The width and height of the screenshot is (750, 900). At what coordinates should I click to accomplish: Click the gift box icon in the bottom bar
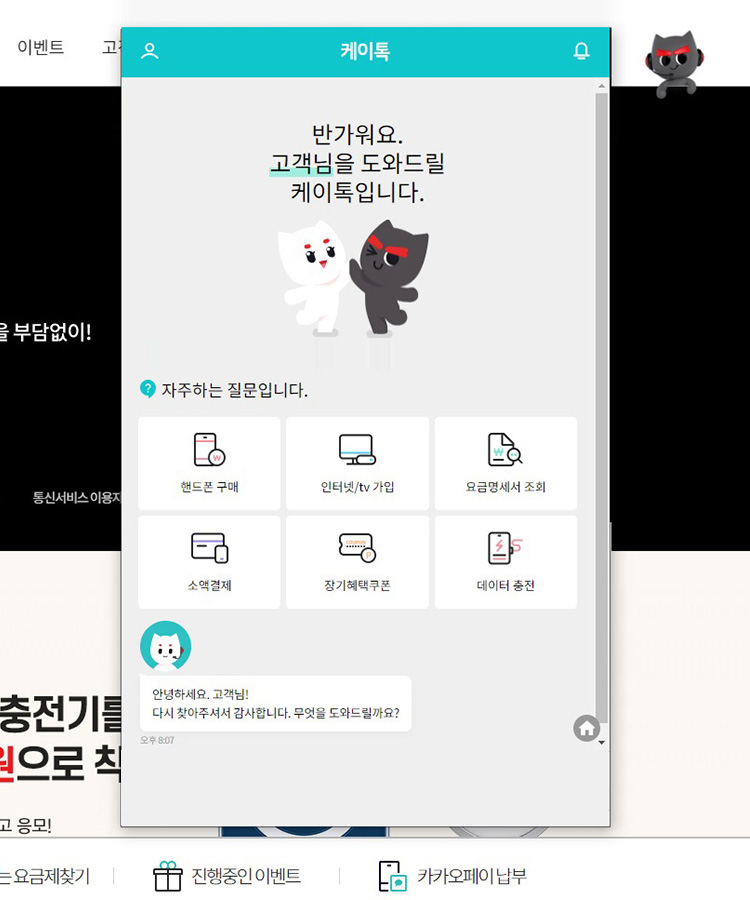tap(168, 876)
